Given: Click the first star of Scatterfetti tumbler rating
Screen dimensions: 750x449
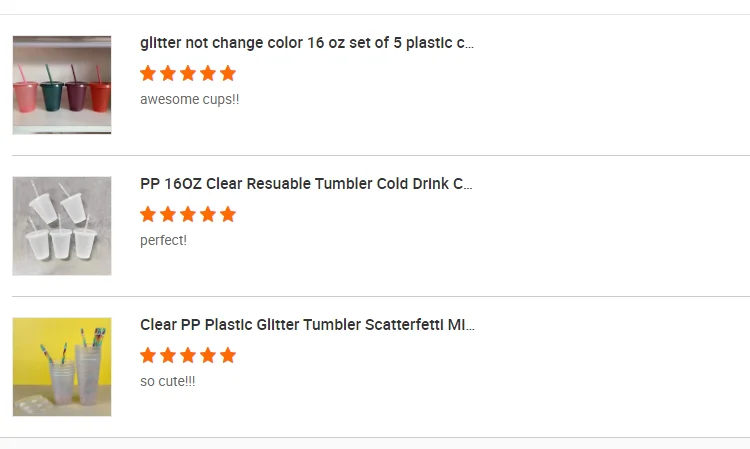Looking at the screenshot, I should [x=148, y=355].
